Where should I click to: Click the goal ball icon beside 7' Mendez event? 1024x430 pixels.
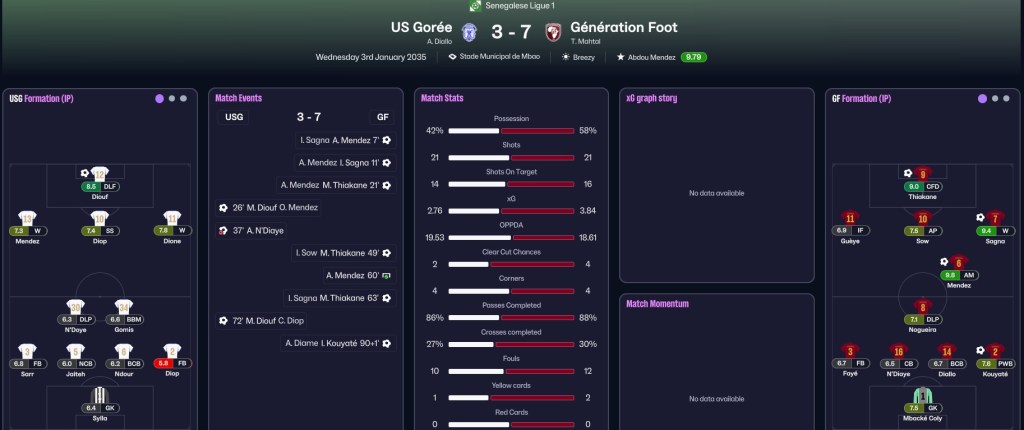coord(387,140)
